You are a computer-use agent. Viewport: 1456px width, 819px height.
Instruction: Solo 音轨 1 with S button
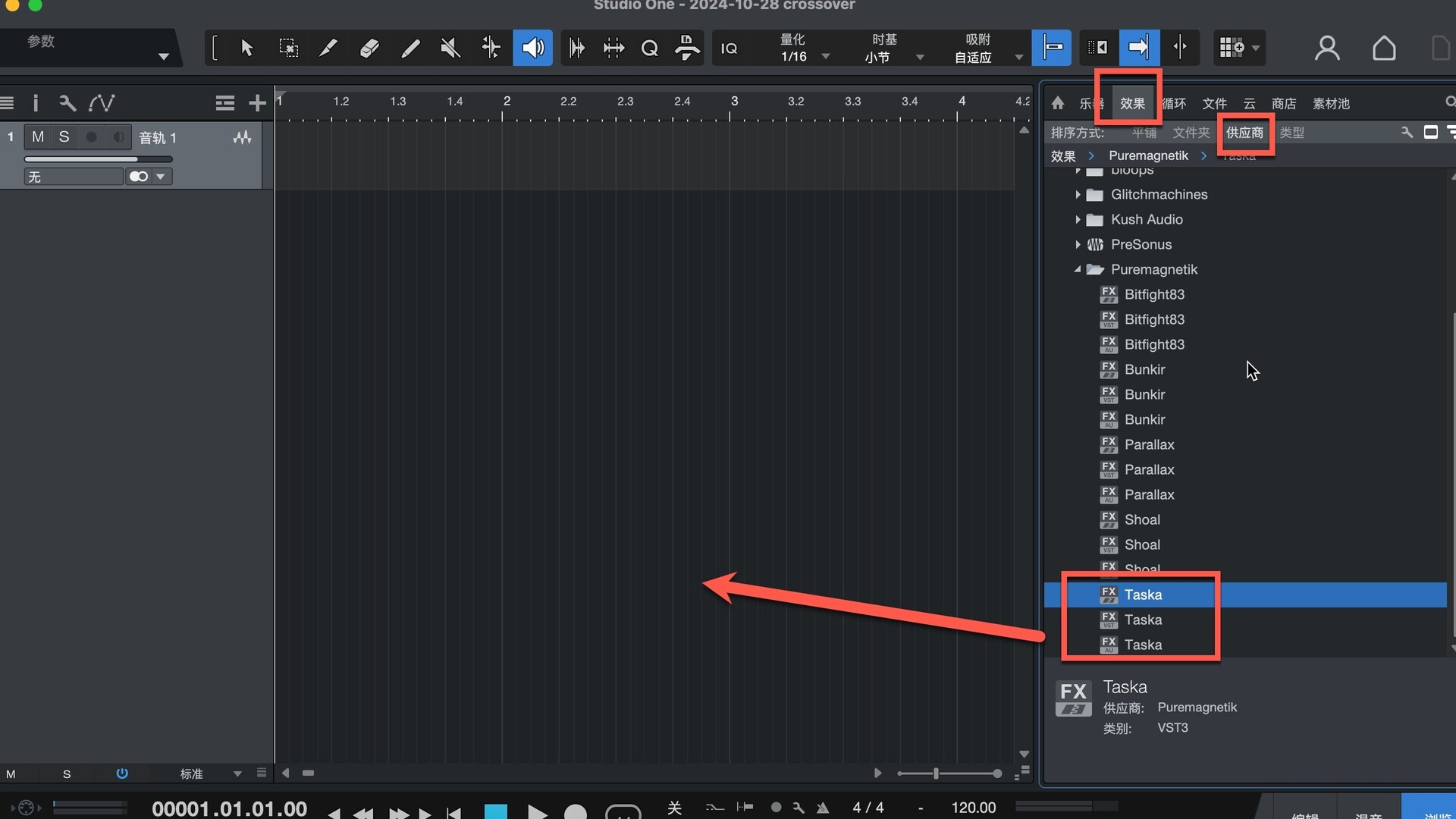click(x=64, y=136)
